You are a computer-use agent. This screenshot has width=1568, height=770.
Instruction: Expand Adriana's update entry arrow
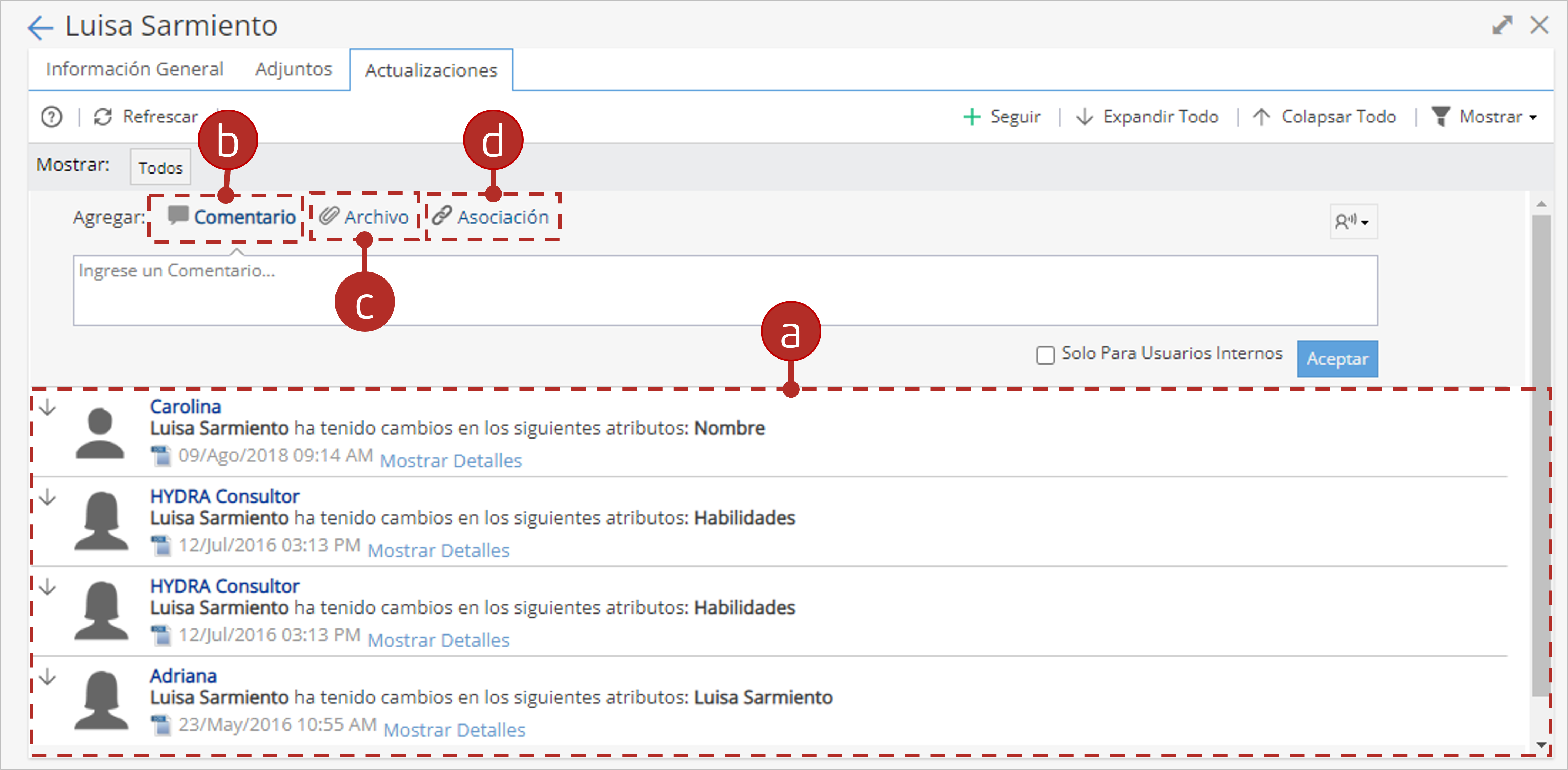tap(47, 676)
